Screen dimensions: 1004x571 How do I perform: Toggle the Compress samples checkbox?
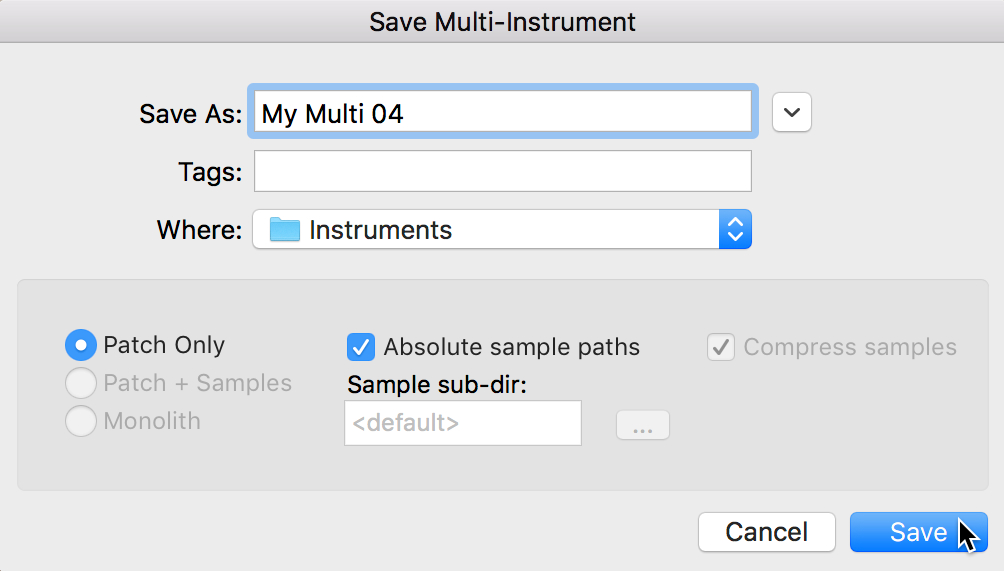coord(721,347)
